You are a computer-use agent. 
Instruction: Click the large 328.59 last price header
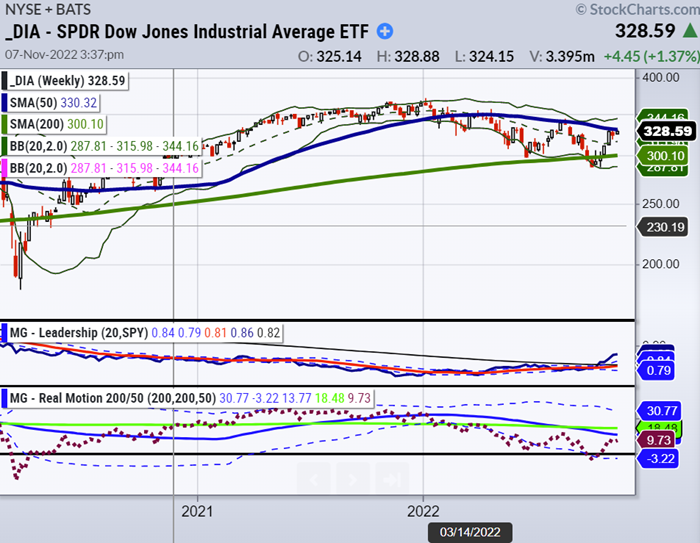[645, 31]
